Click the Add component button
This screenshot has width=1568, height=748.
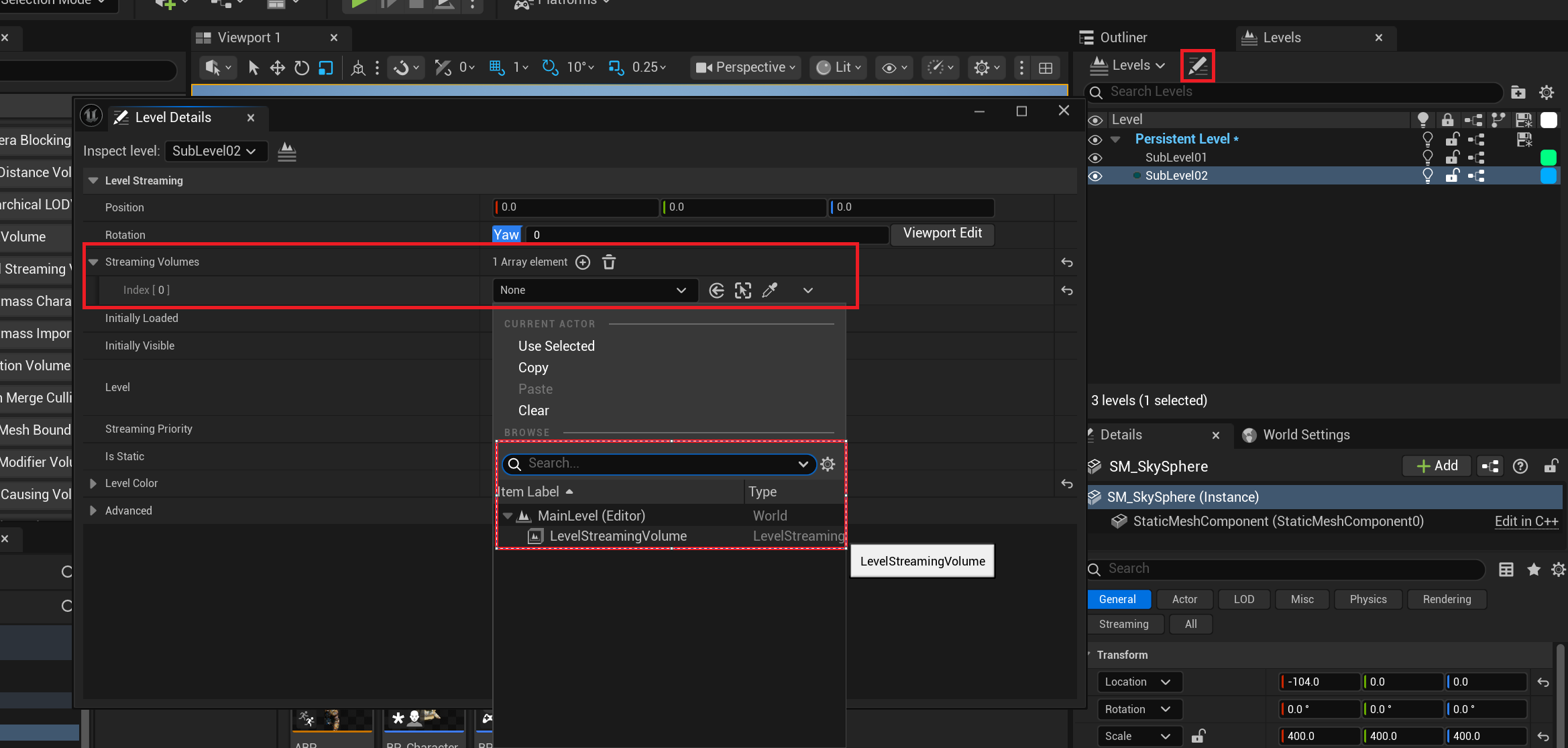(x=1437, y=466)
